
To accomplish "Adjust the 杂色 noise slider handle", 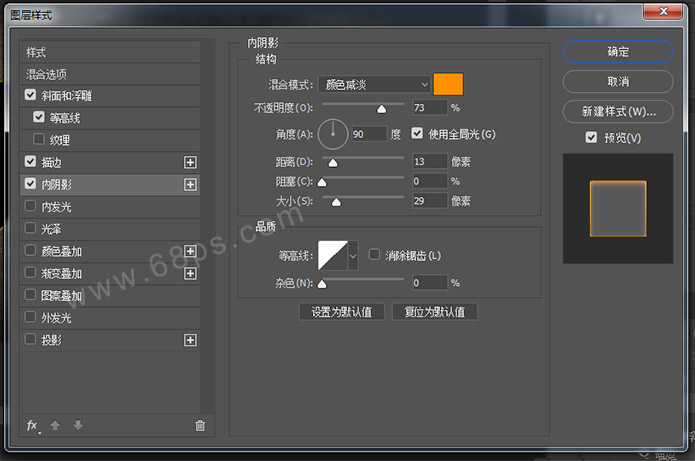I will 322,284.
